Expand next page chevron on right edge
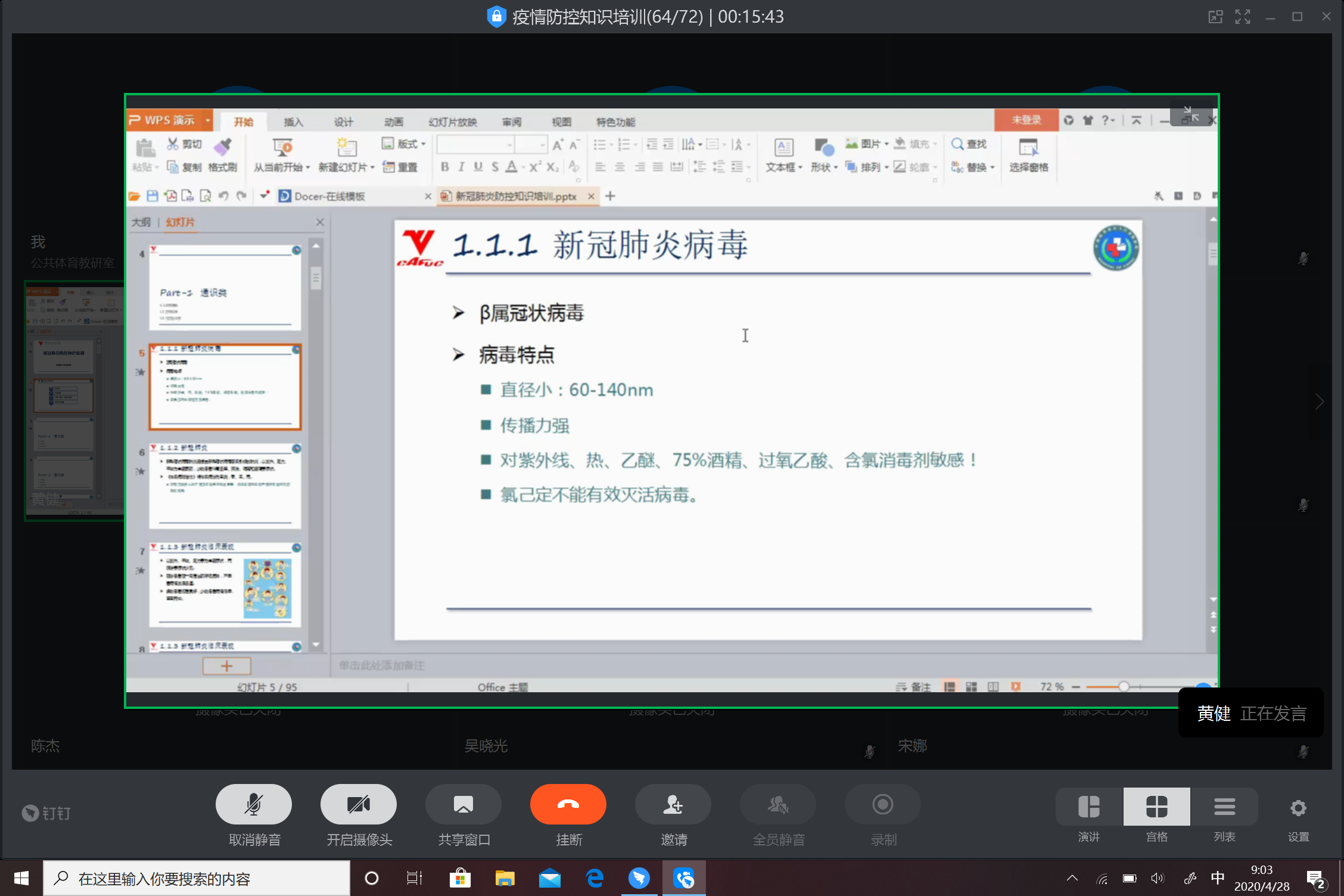 pos(1319,402)
